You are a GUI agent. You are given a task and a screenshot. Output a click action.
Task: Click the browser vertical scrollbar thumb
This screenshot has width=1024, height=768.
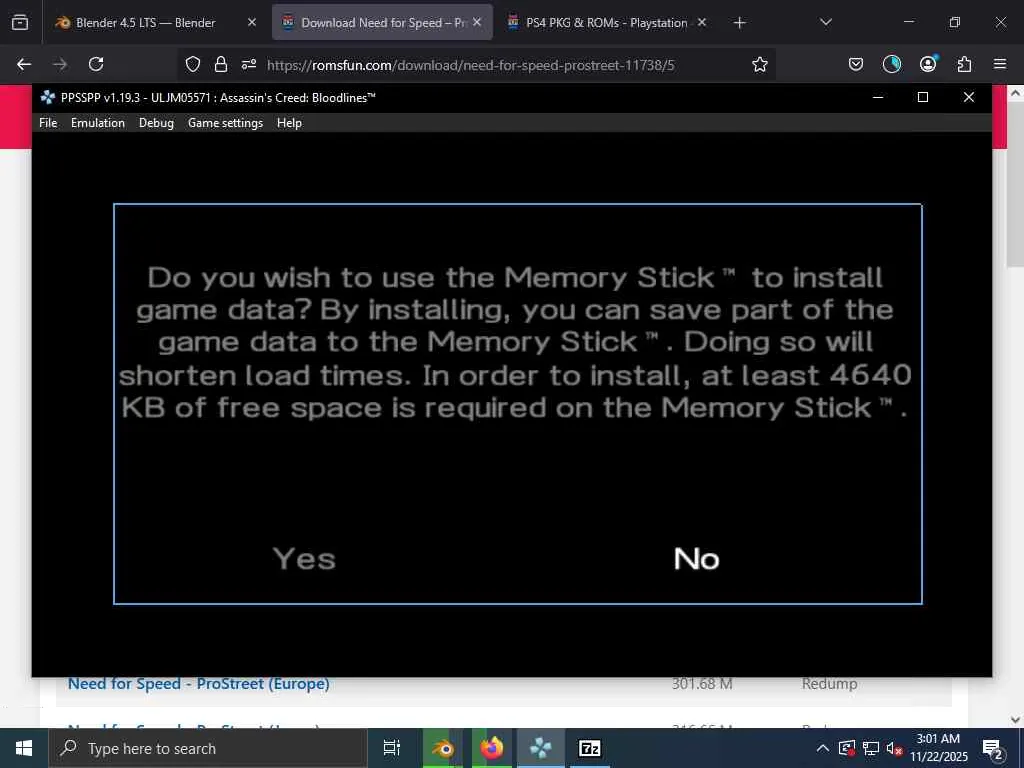pos(1015,184)
